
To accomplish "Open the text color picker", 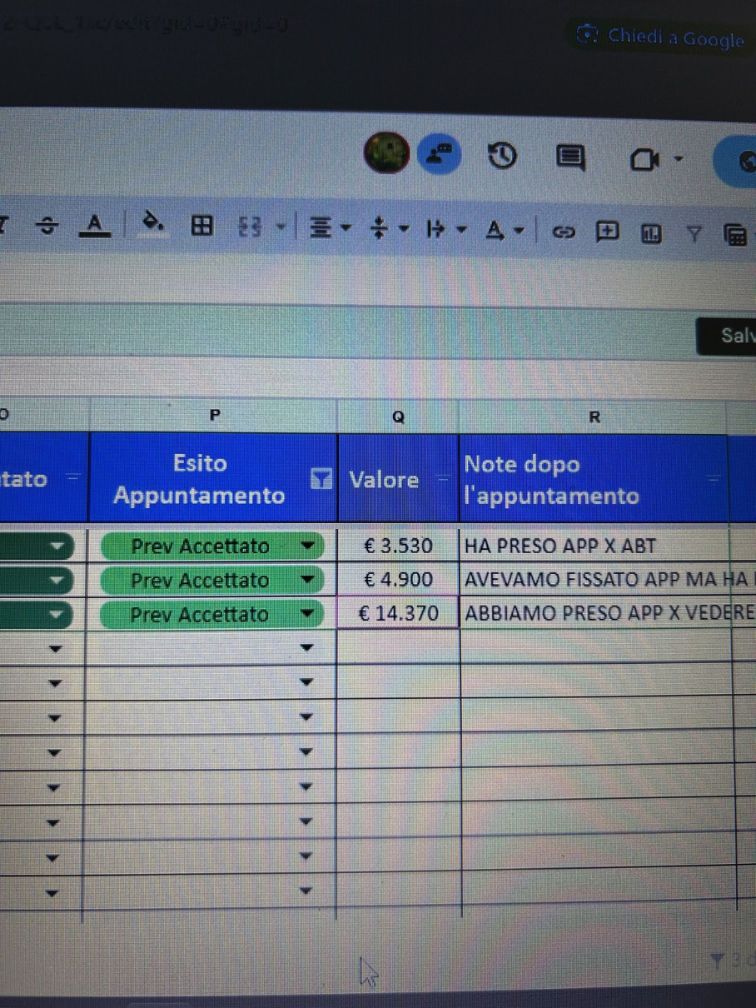I will (94, 225).
